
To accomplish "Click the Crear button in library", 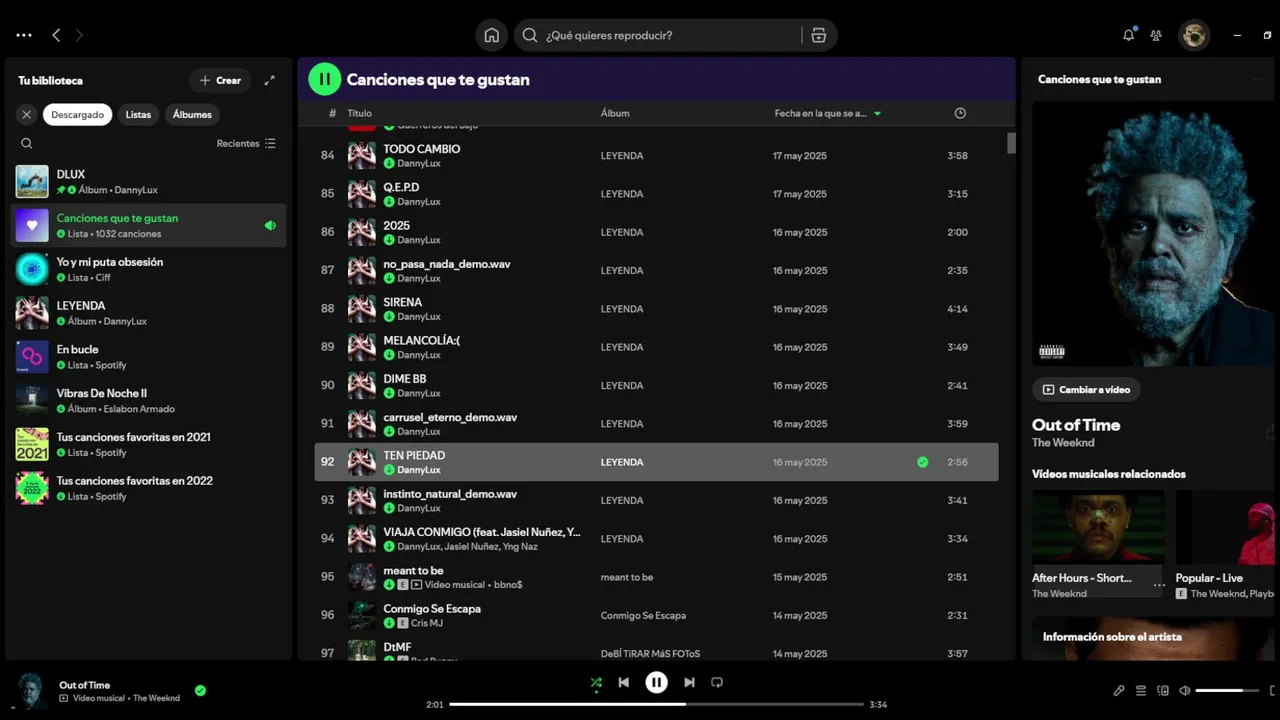I will pos(220,80).
